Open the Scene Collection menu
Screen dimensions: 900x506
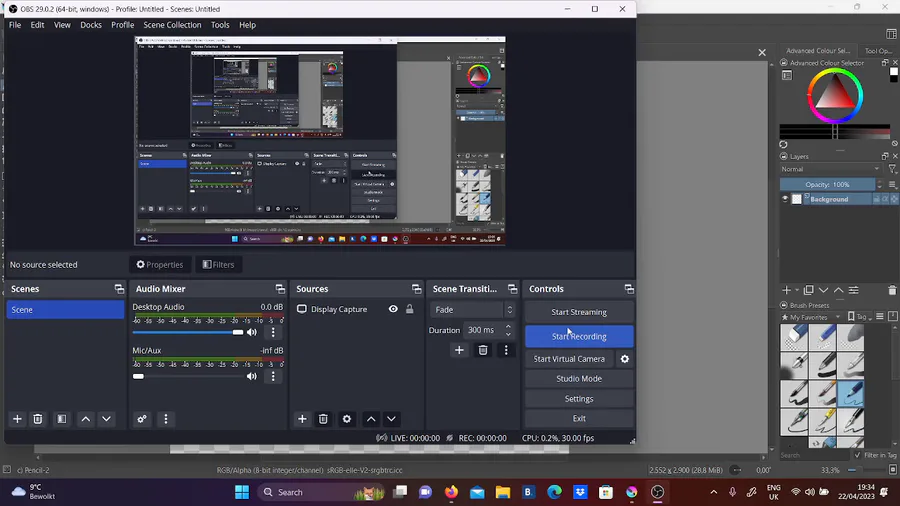click(x=172, y=25)
